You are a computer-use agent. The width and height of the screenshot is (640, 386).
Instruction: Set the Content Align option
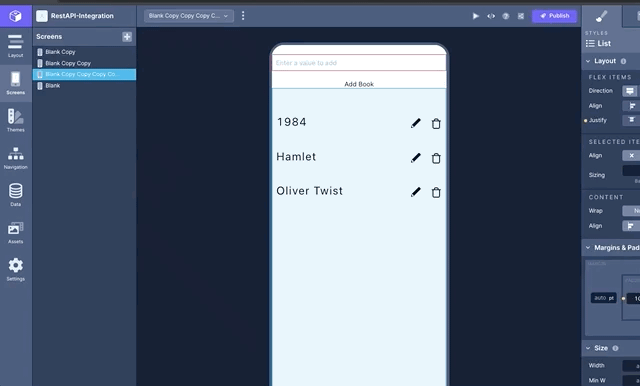(x=631, y=226)
